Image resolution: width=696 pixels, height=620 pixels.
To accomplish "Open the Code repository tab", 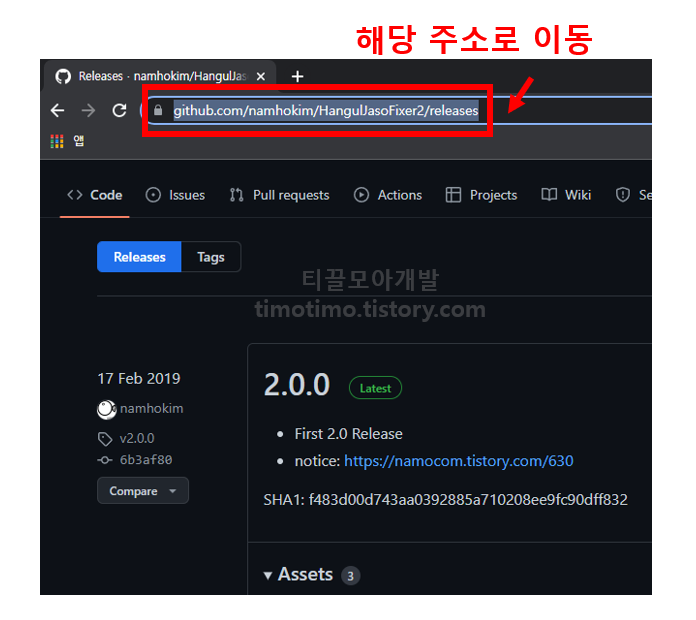I will coord(95,195).
